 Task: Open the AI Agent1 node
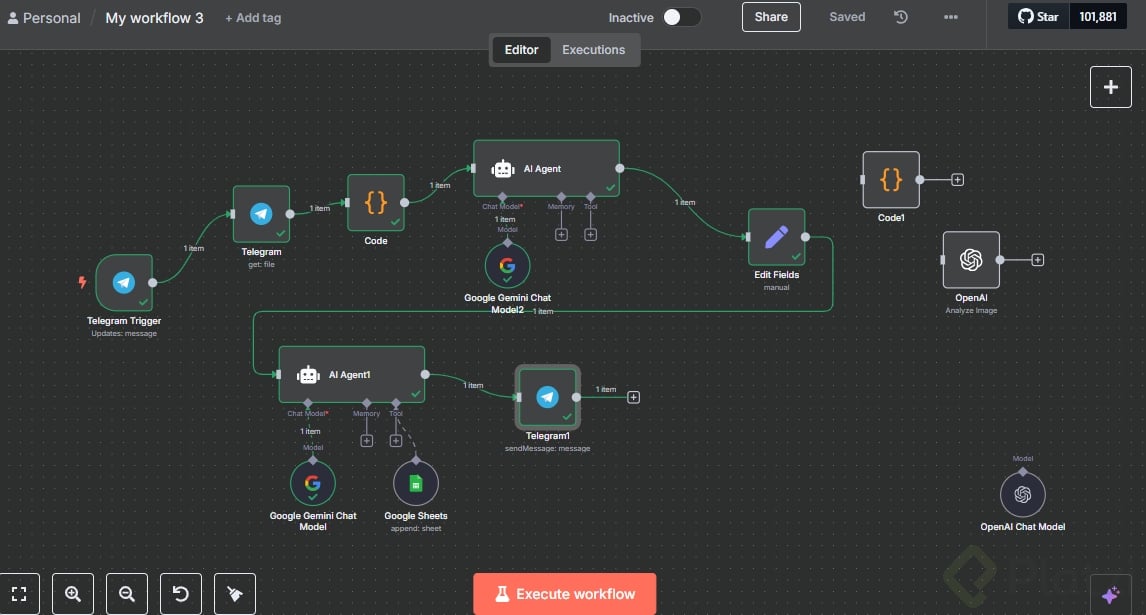(352, 374)
